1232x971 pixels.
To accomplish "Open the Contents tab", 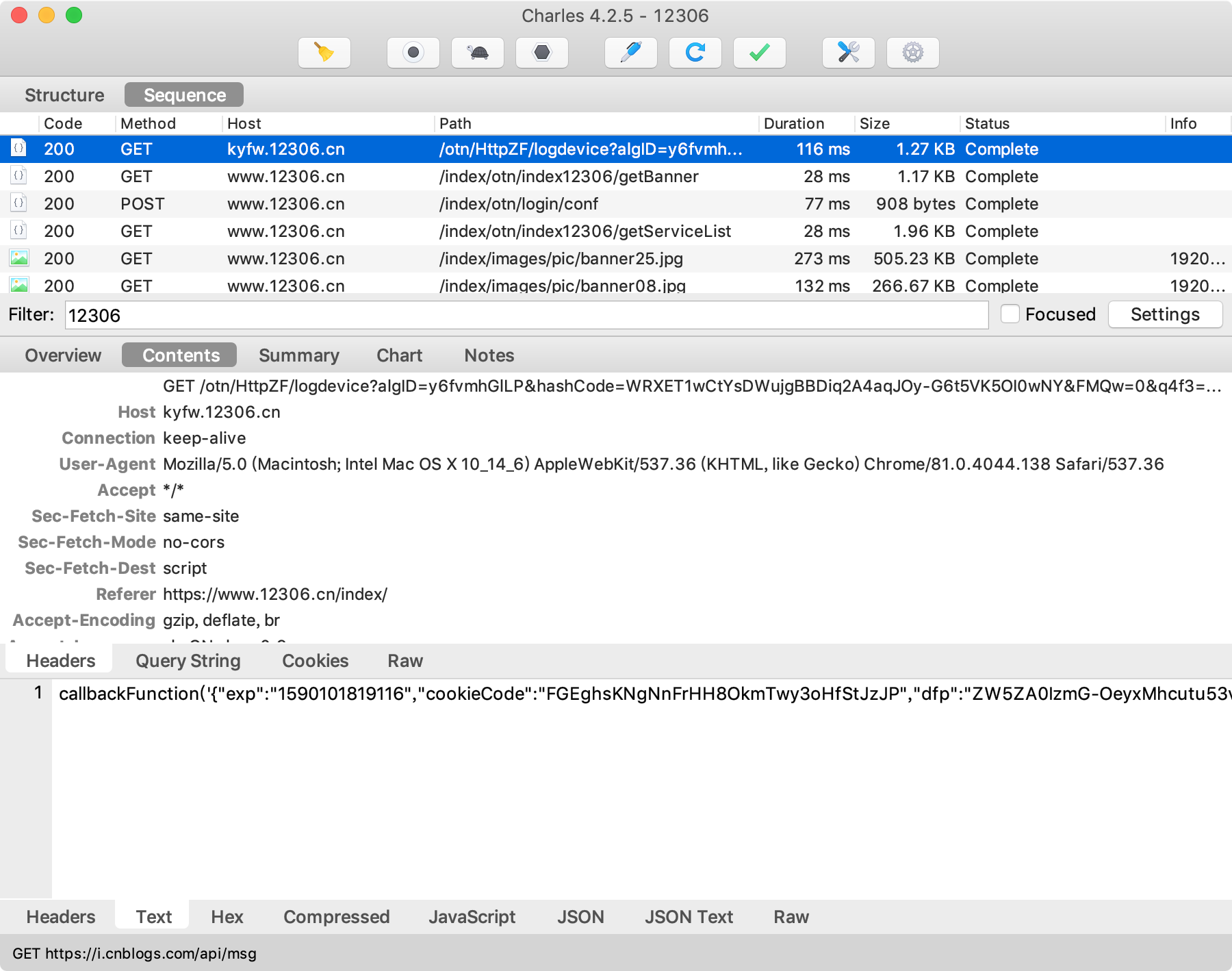I will [x=181, y=355].
